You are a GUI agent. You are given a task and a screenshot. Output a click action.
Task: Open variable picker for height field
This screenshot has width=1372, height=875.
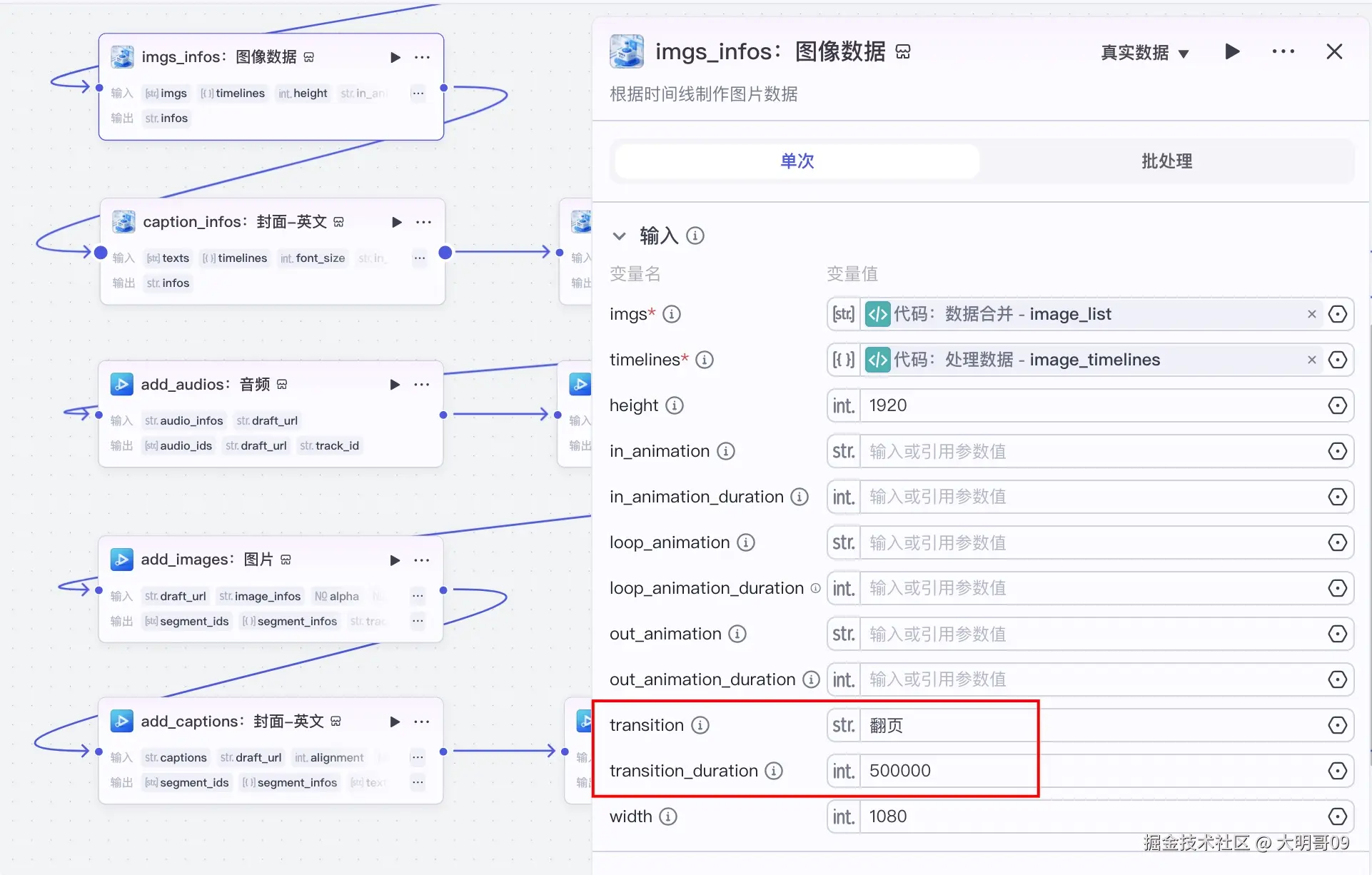coord(1337,405)
